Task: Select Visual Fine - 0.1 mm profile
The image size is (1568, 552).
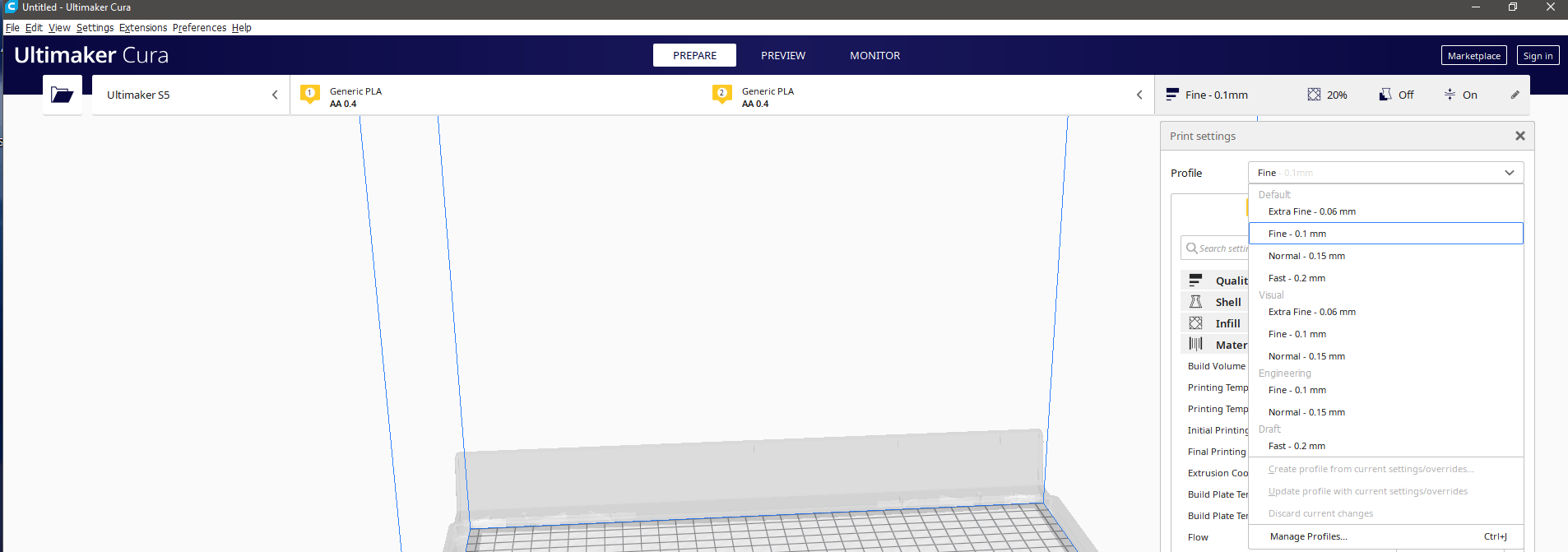Action: click(x=1386, y=334)
